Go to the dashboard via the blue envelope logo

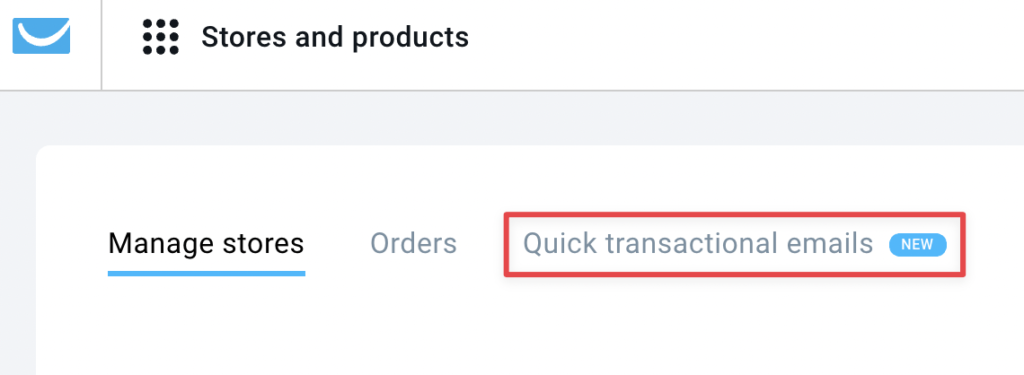tap(41, 36)
